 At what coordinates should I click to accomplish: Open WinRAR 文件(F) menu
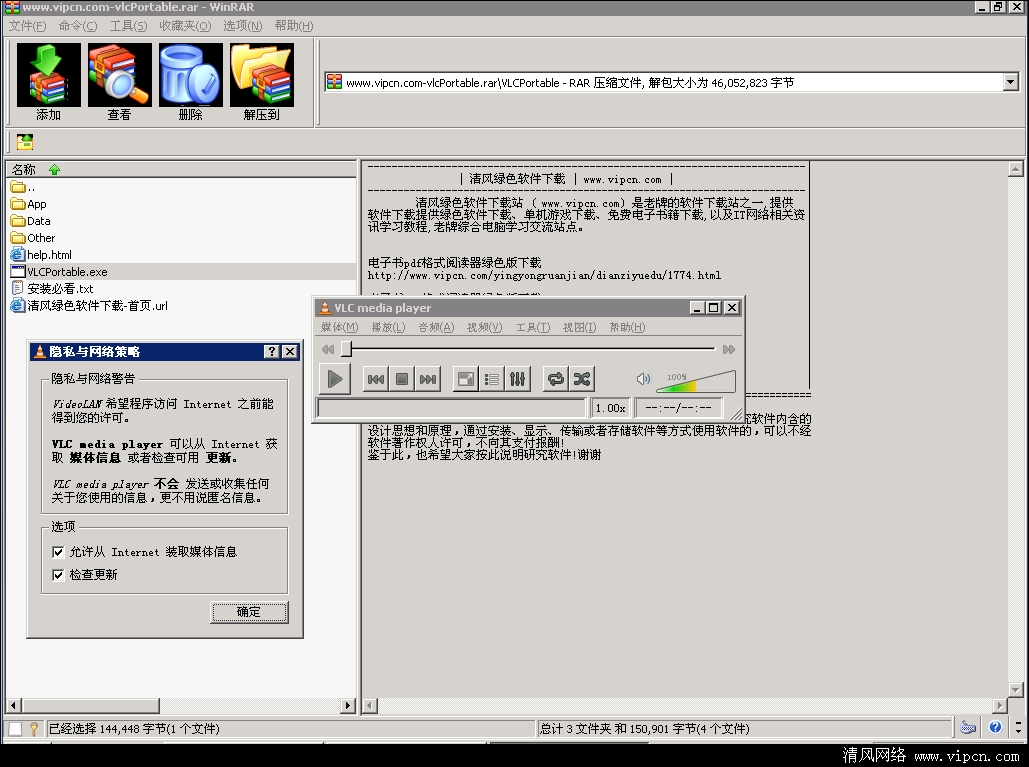(27, 26)
